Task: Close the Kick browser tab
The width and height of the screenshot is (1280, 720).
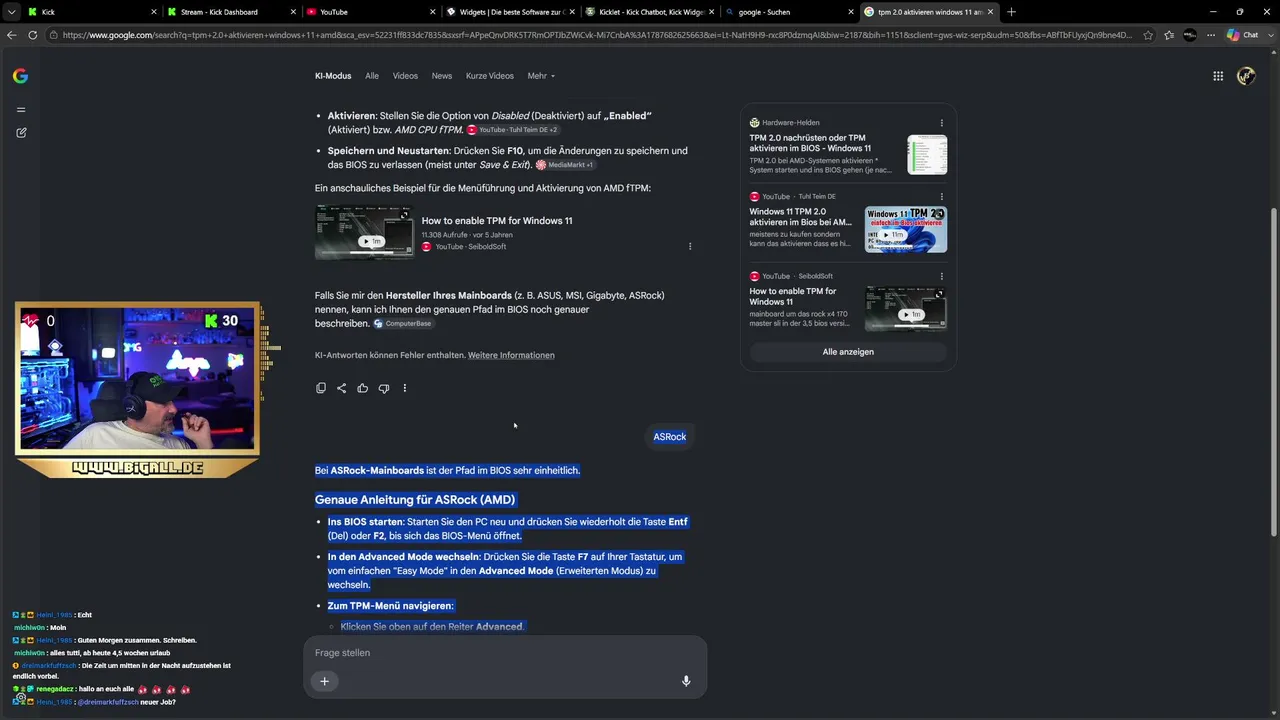Action: point(154,12)
